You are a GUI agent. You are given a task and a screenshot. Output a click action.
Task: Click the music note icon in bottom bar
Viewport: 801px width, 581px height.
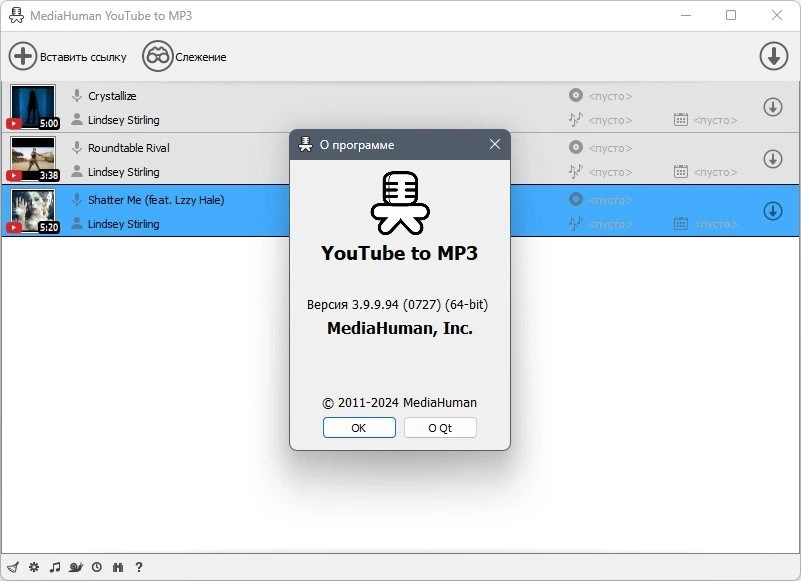tap(55, 567)
